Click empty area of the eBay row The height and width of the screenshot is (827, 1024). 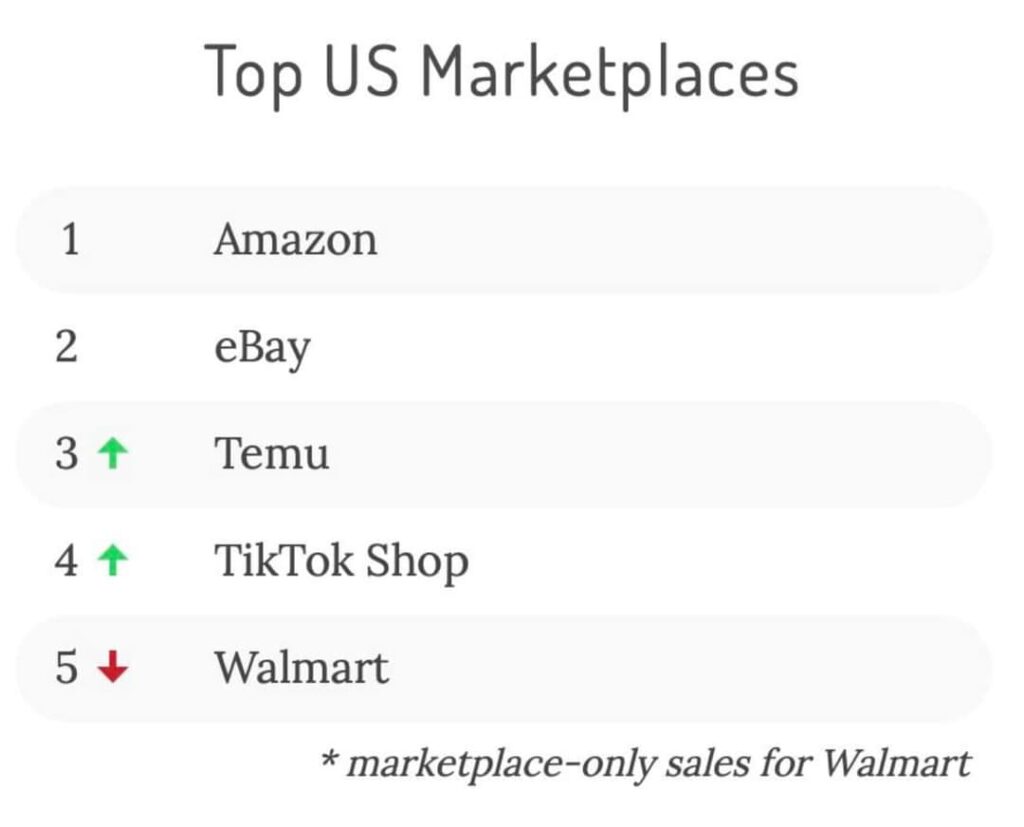653,347
